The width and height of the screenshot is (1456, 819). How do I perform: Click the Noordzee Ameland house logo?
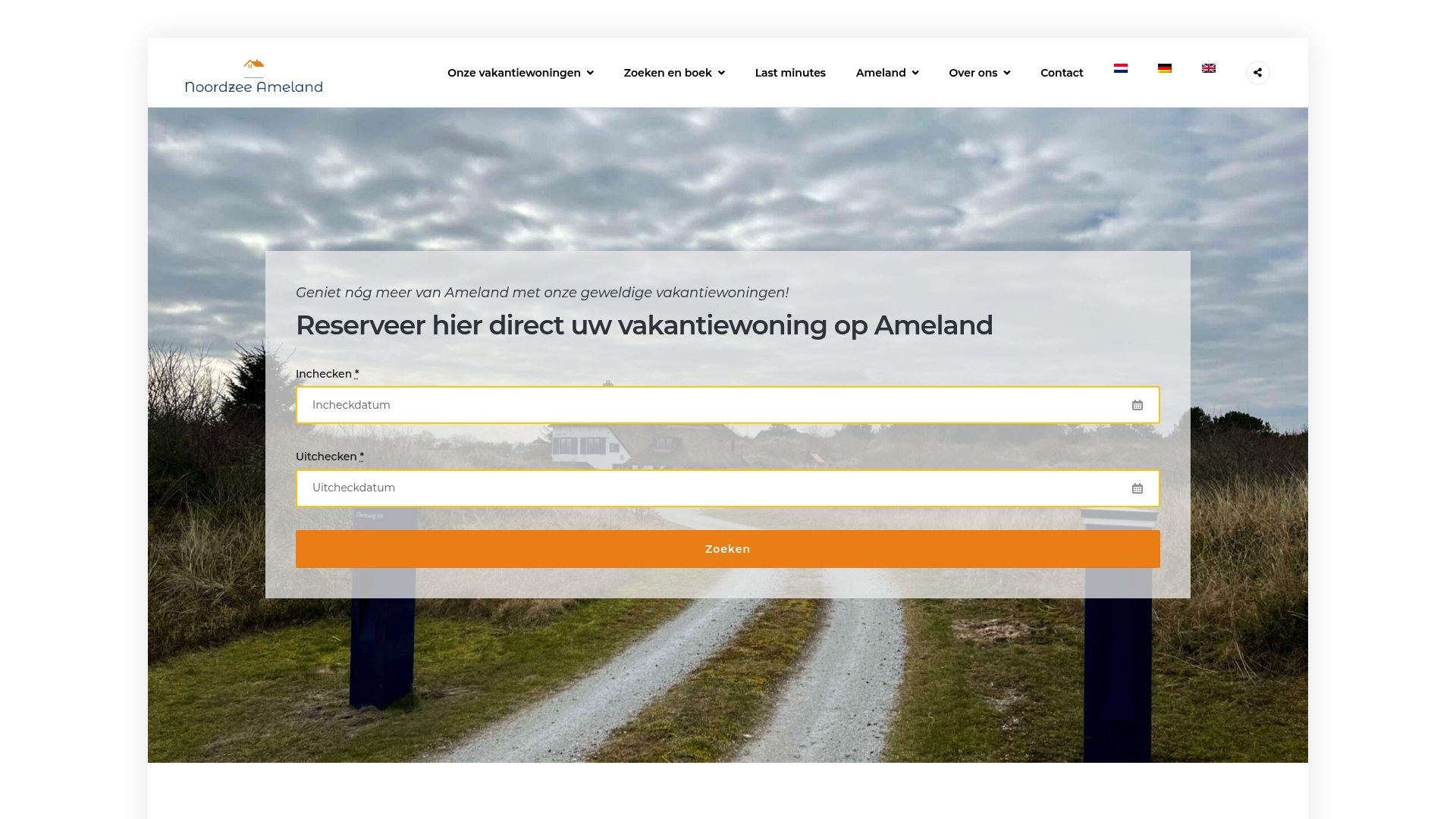click(x=254, y=76)
